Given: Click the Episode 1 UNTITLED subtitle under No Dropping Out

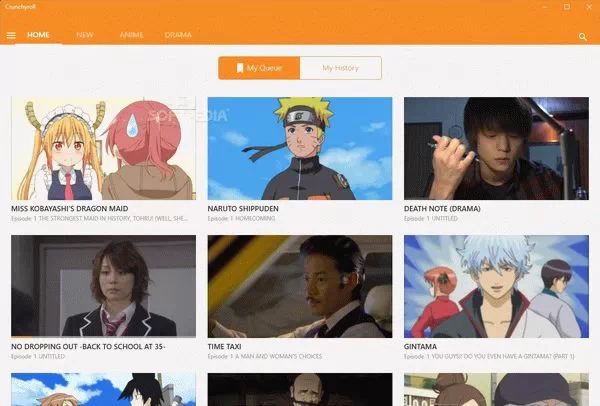Looking at the screenshot, I should point(38,356).
